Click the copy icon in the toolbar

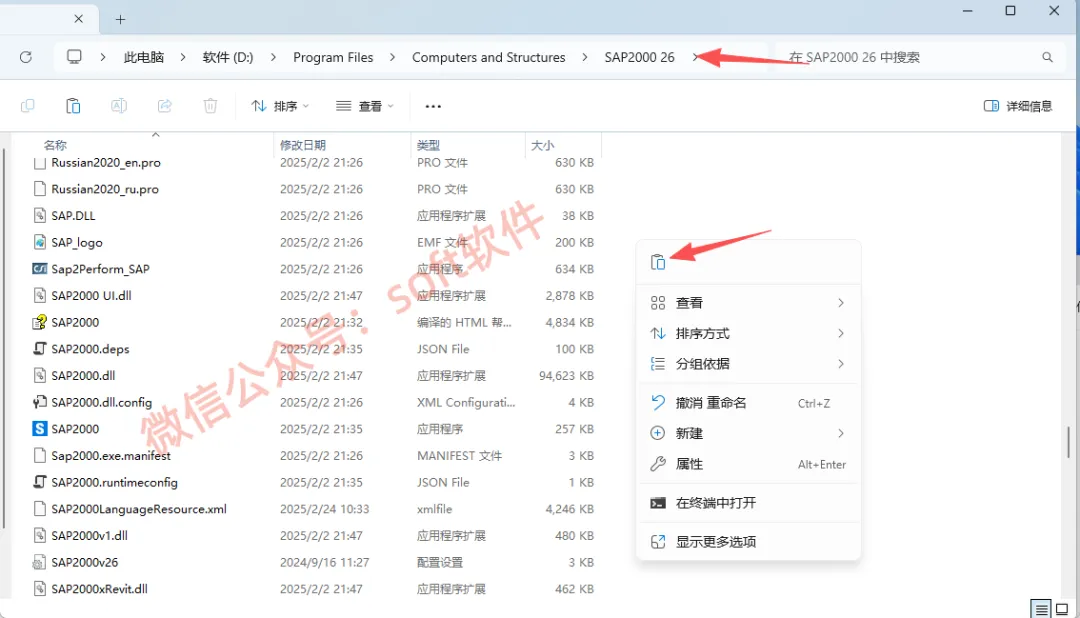pos(28,106)
